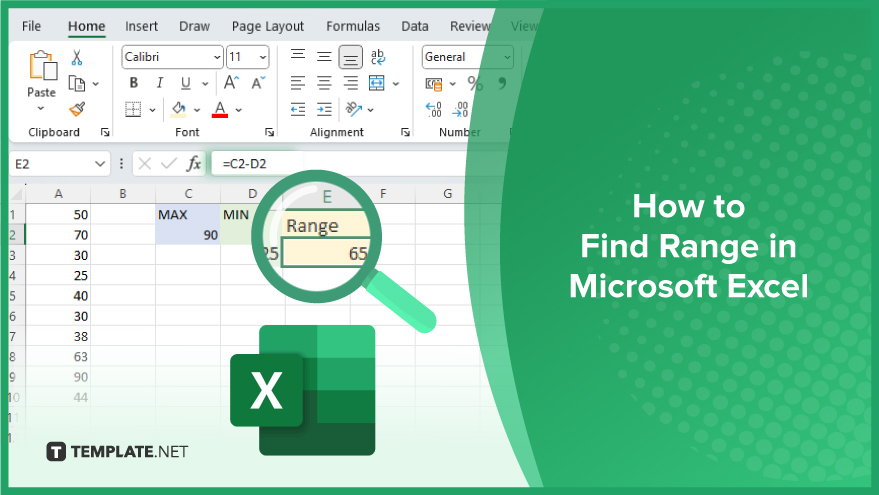879x495 pixels.
Task: Cancel the formula bar entry
Action: coord(145,164)
